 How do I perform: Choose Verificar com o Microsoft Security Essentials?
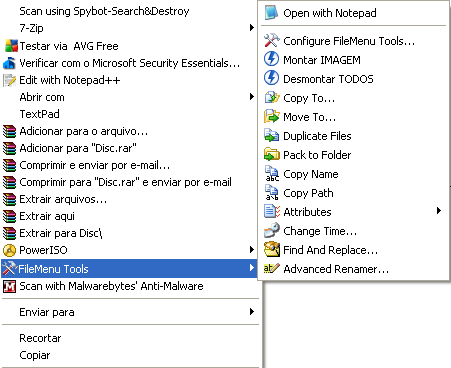pyautogui.click(x=130, y=63)
